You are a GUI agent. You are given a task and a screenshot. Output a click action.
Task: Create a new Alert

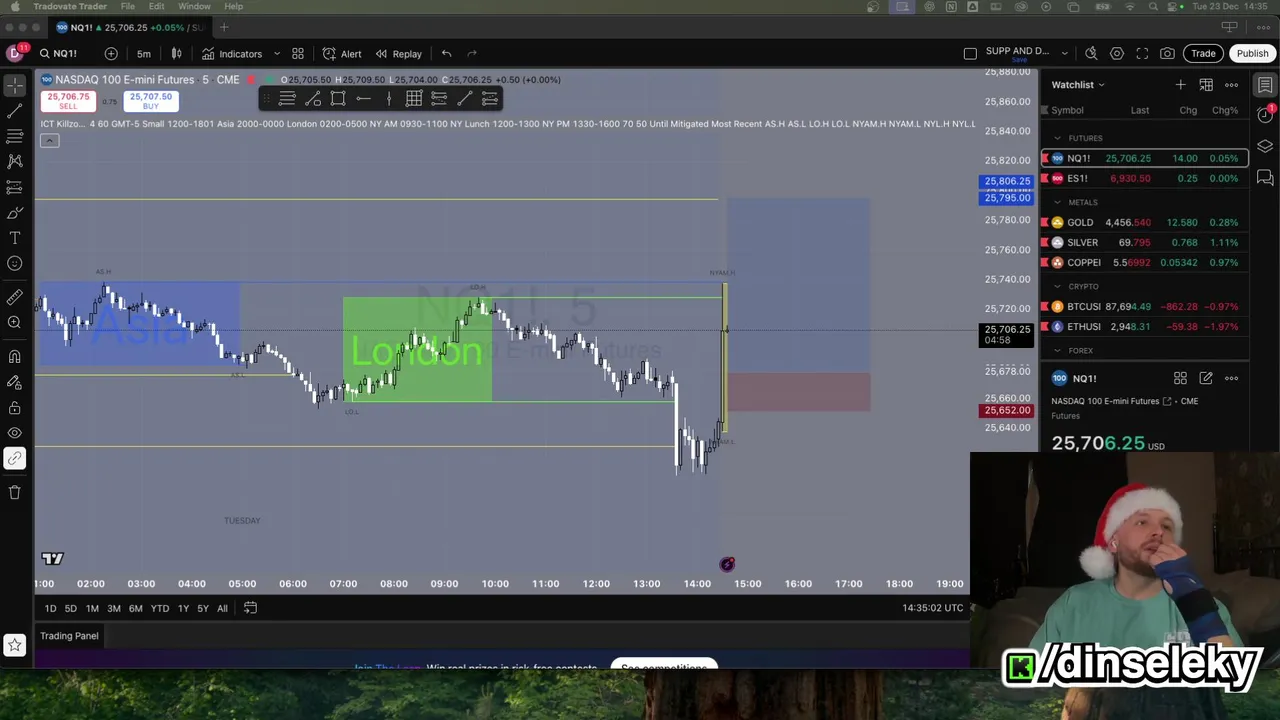(342, 54)
